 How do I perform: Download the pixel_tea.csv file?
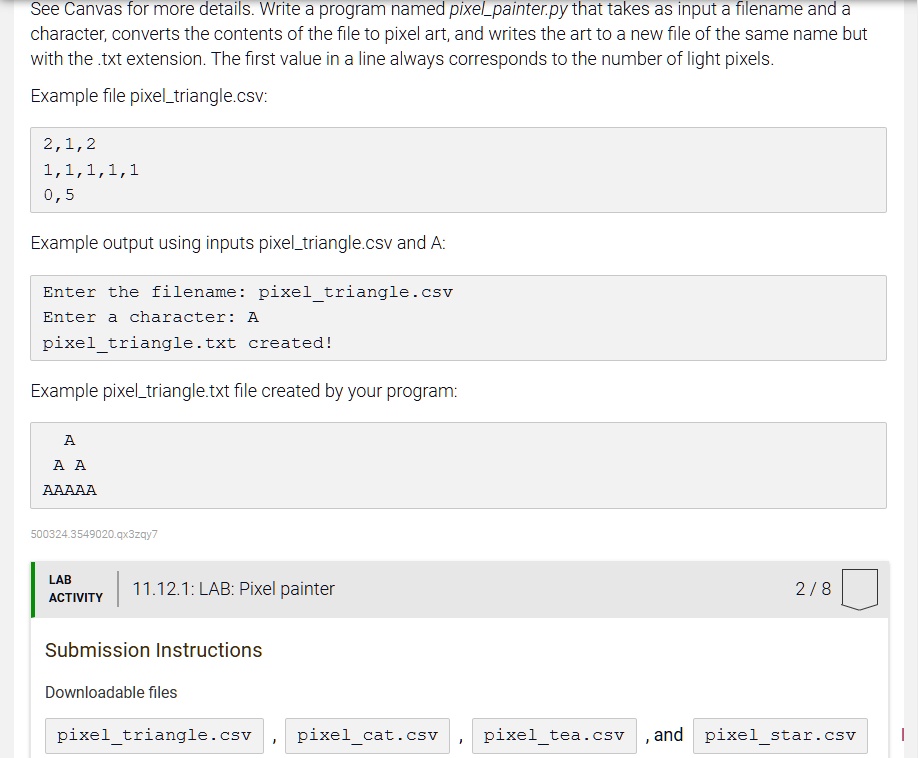click(x=554, y=735)
